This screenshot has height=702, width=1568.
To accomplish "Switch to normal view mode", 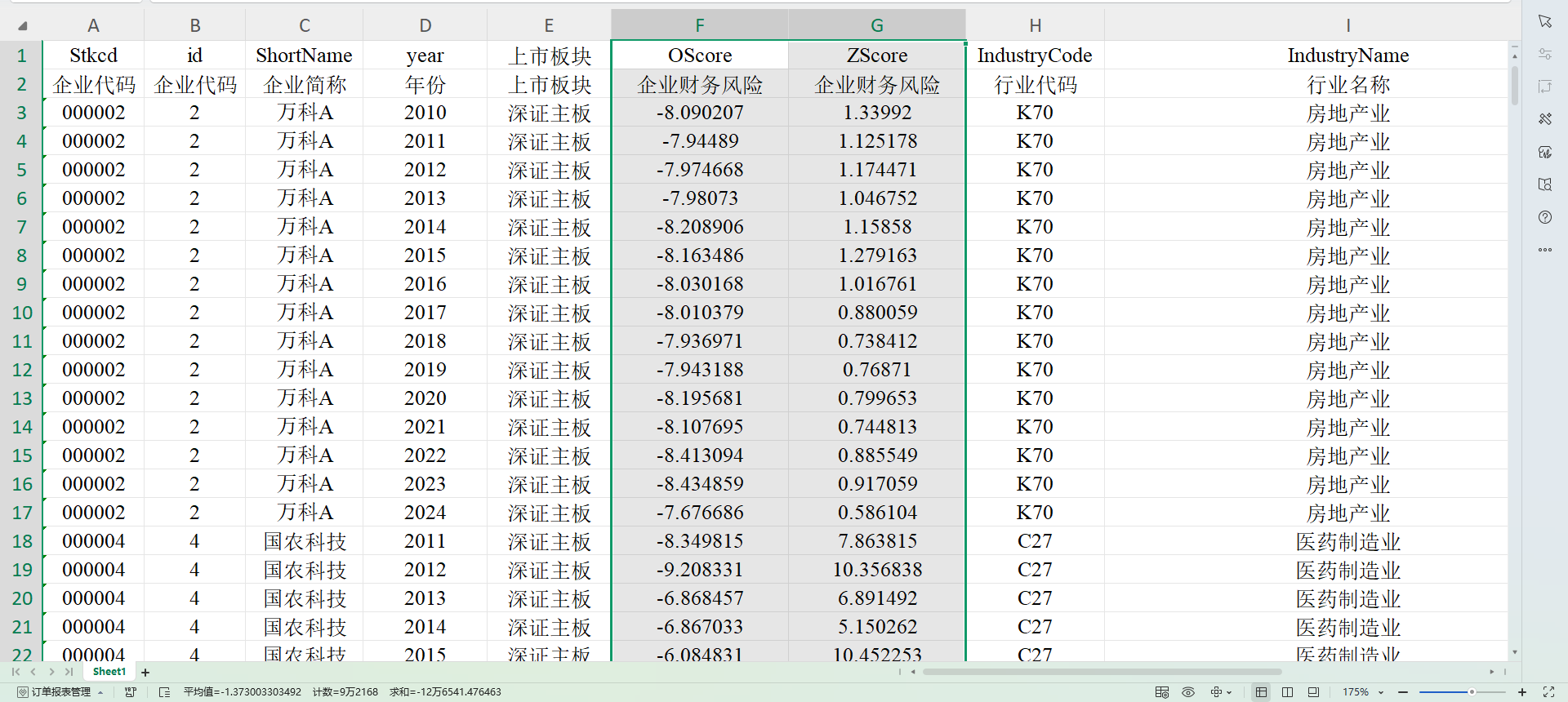I will click(x=1261, y=692).
